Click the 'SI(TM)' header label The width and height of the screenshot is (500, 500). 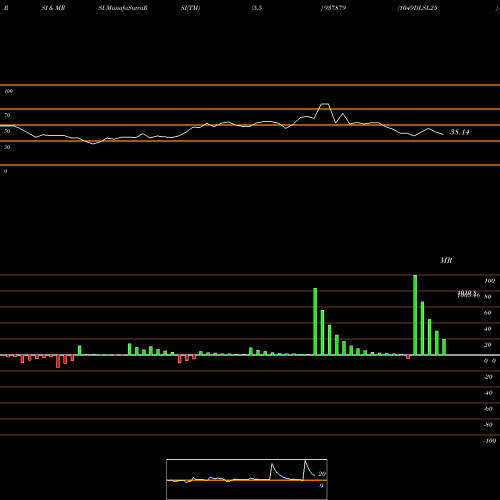click(x=190, y=8)
